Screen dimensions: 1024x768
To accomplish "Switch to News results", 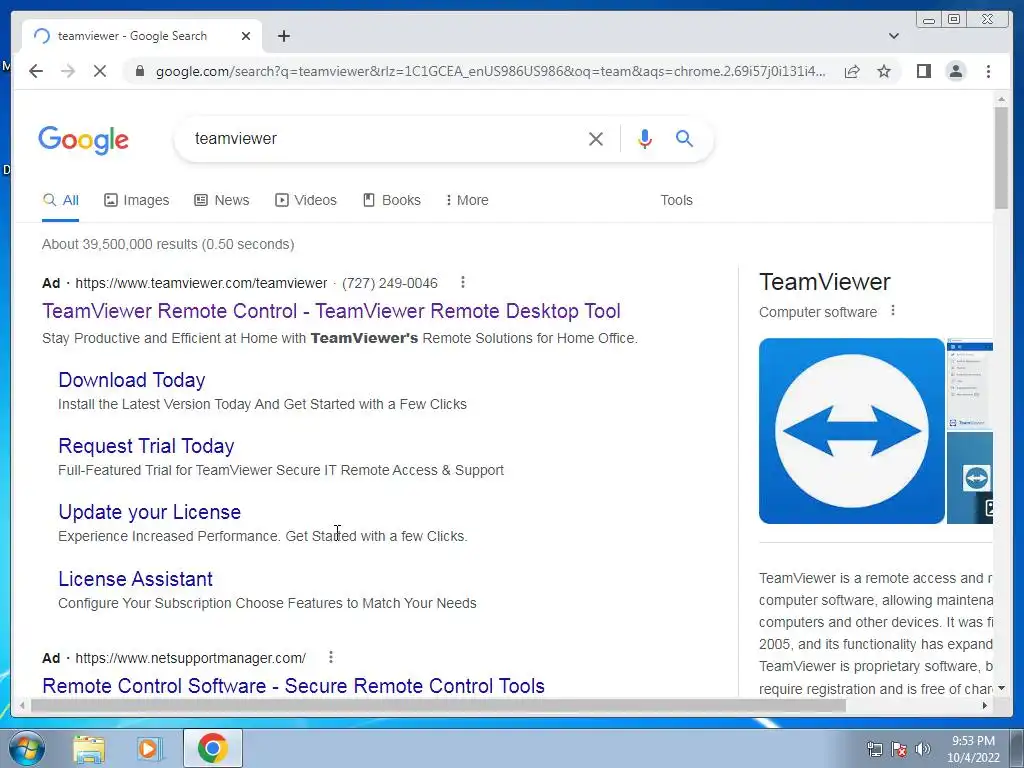I will [222, 200].
